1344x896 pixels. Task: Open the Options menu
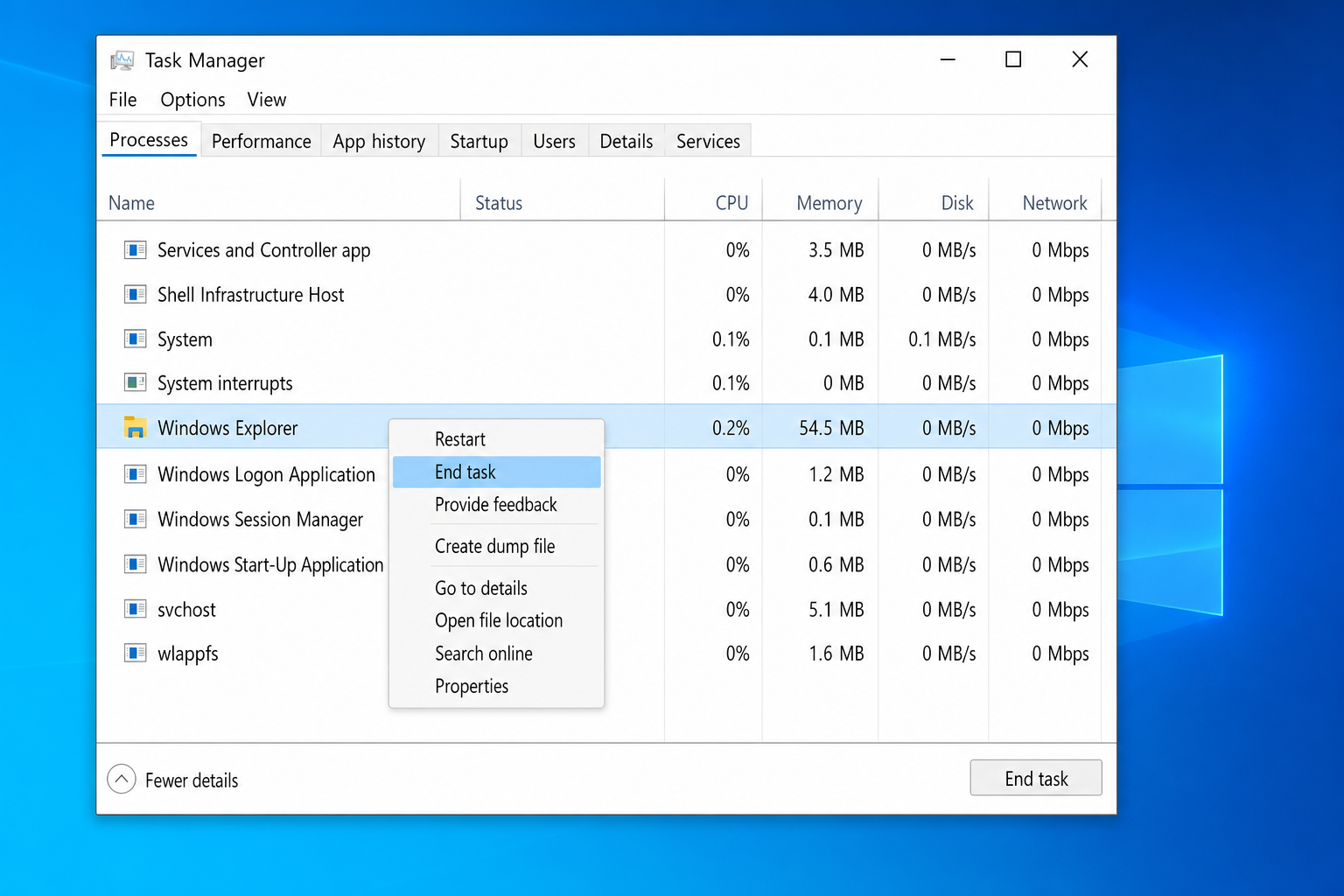click(192, 100)
